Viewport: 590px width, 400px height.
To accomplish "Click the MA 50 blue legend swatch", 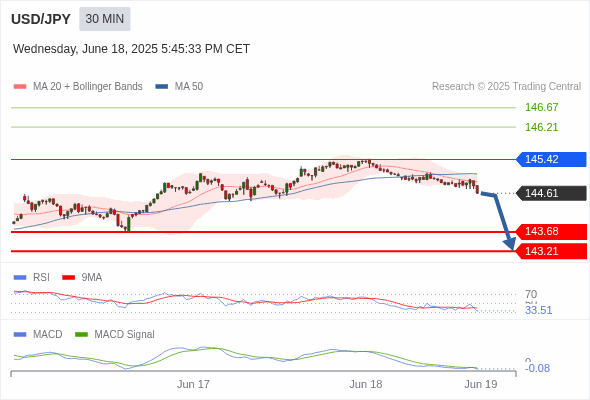I will click(x=162, y=87).
